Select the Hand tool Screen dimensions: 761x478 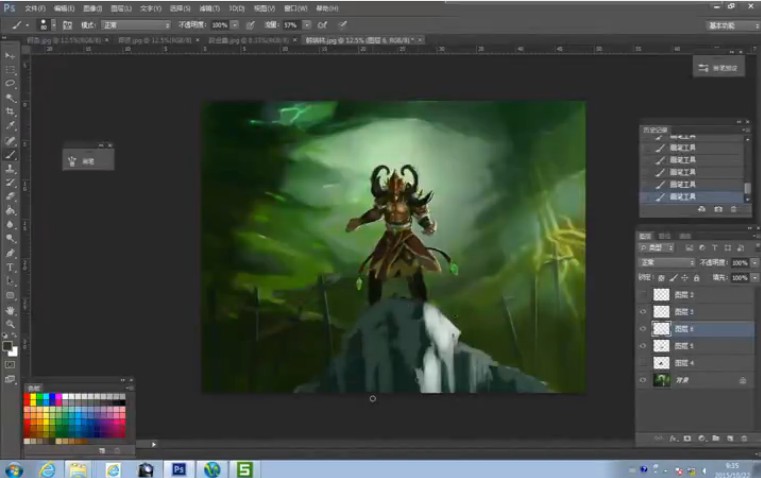click(10, 310)
